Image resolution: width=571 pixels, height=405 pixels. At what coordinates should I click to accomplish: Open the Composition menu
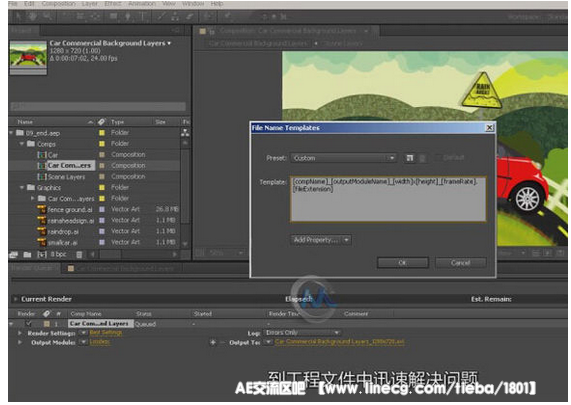tap(59, 4)
